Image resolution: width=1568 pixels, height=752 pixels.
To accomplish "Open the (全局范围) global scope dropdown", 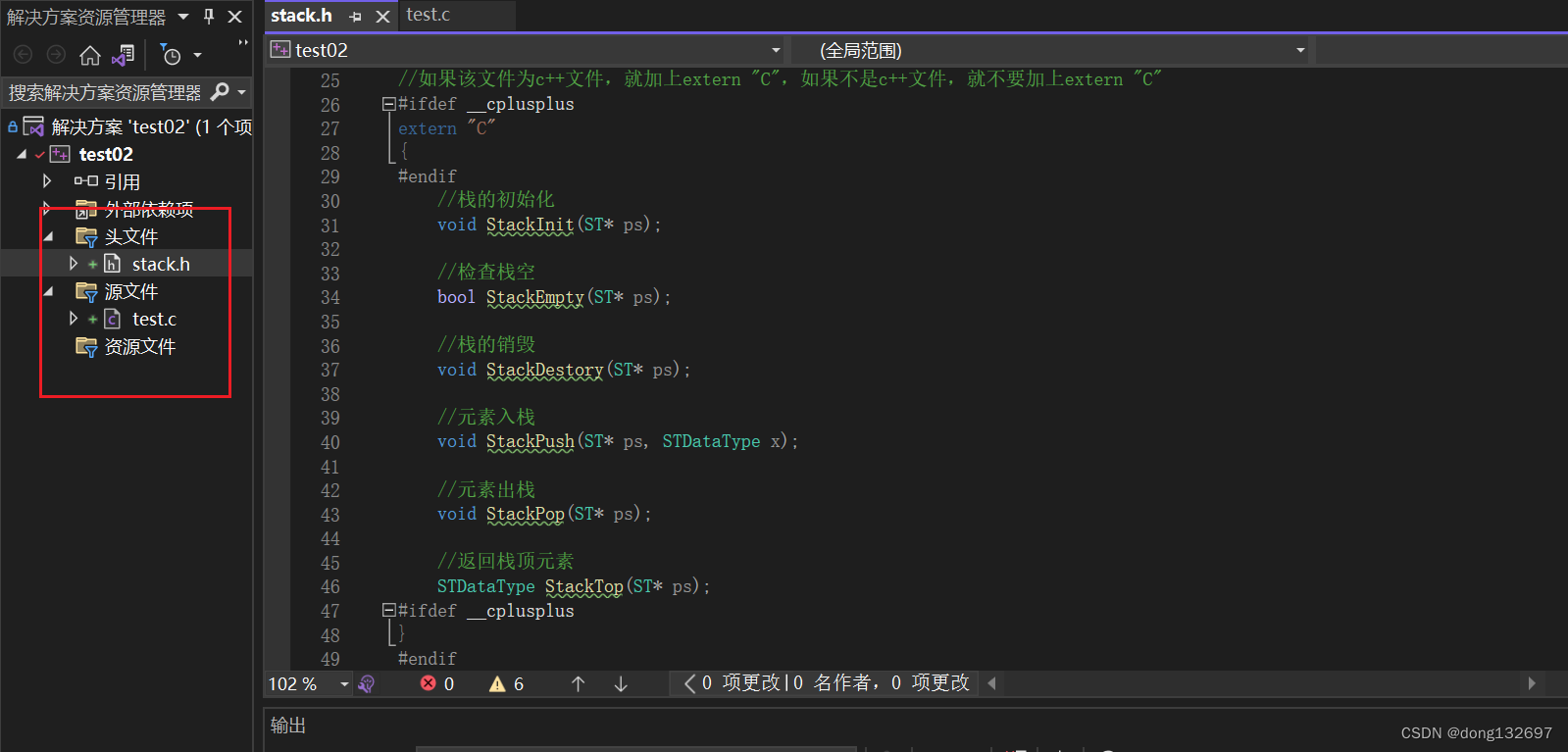I will (x=1300, y=50).
